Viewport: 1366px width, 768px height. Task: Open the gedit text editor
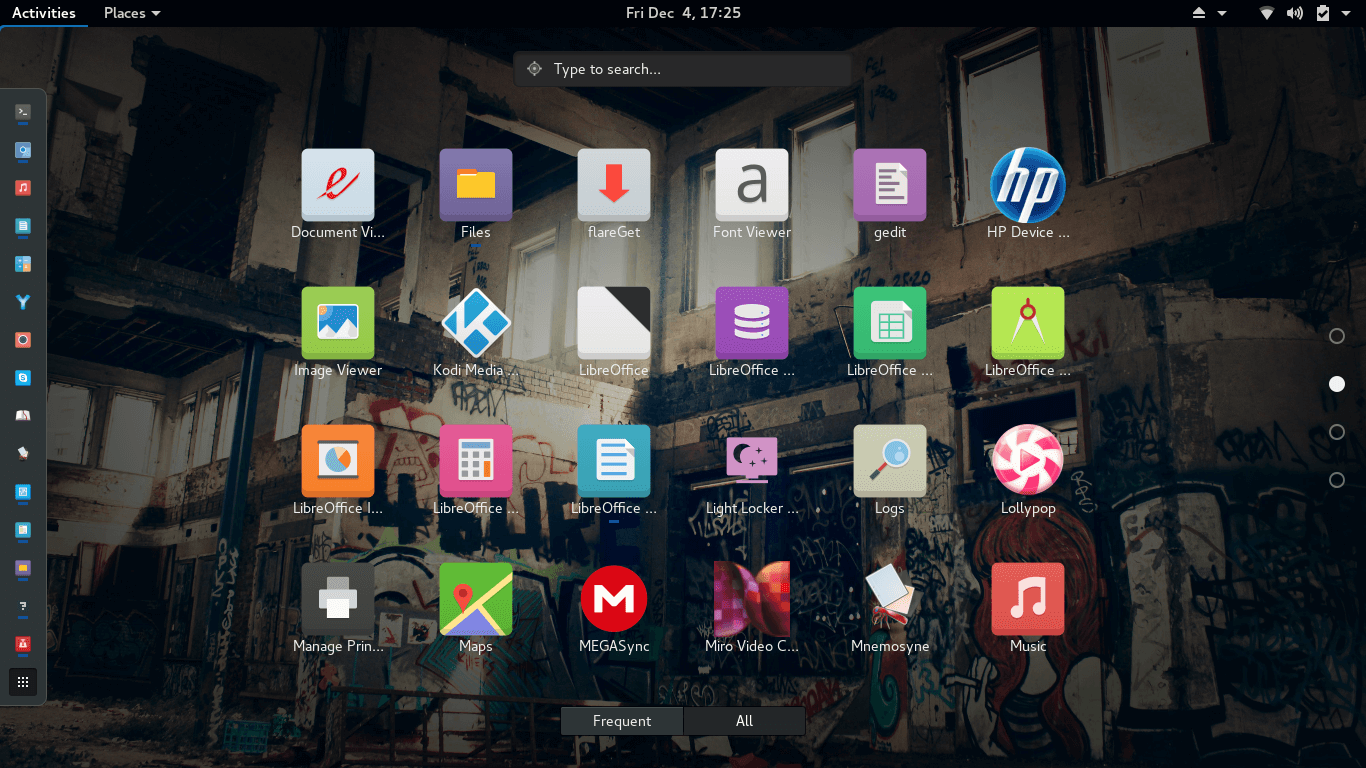890,186
